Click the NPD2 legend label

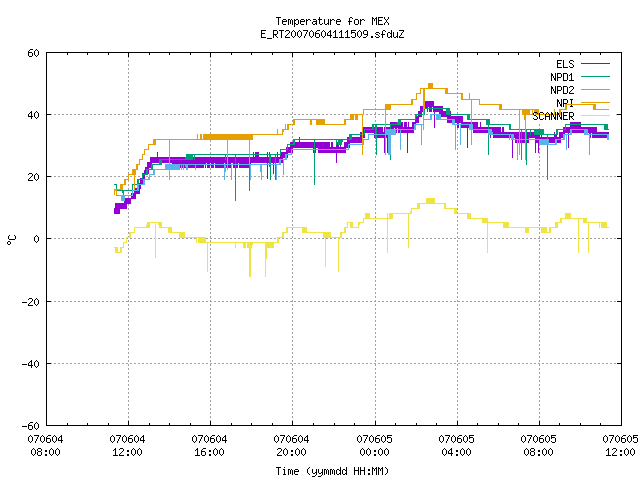(562, 90)
